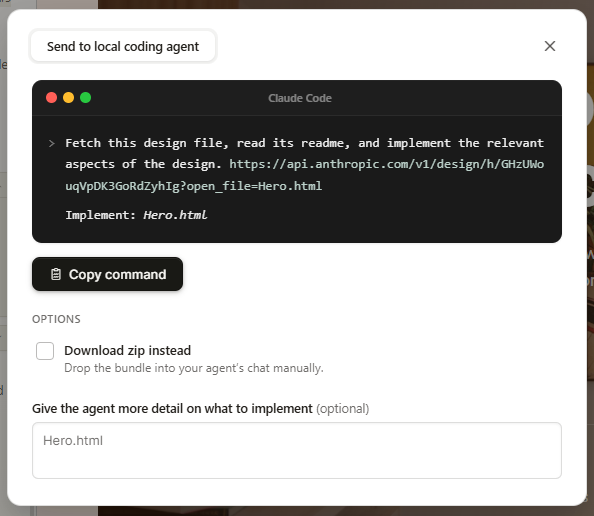Click the red terminal window dot
Viewport: 594px width, 516px height.
[52, 98]
